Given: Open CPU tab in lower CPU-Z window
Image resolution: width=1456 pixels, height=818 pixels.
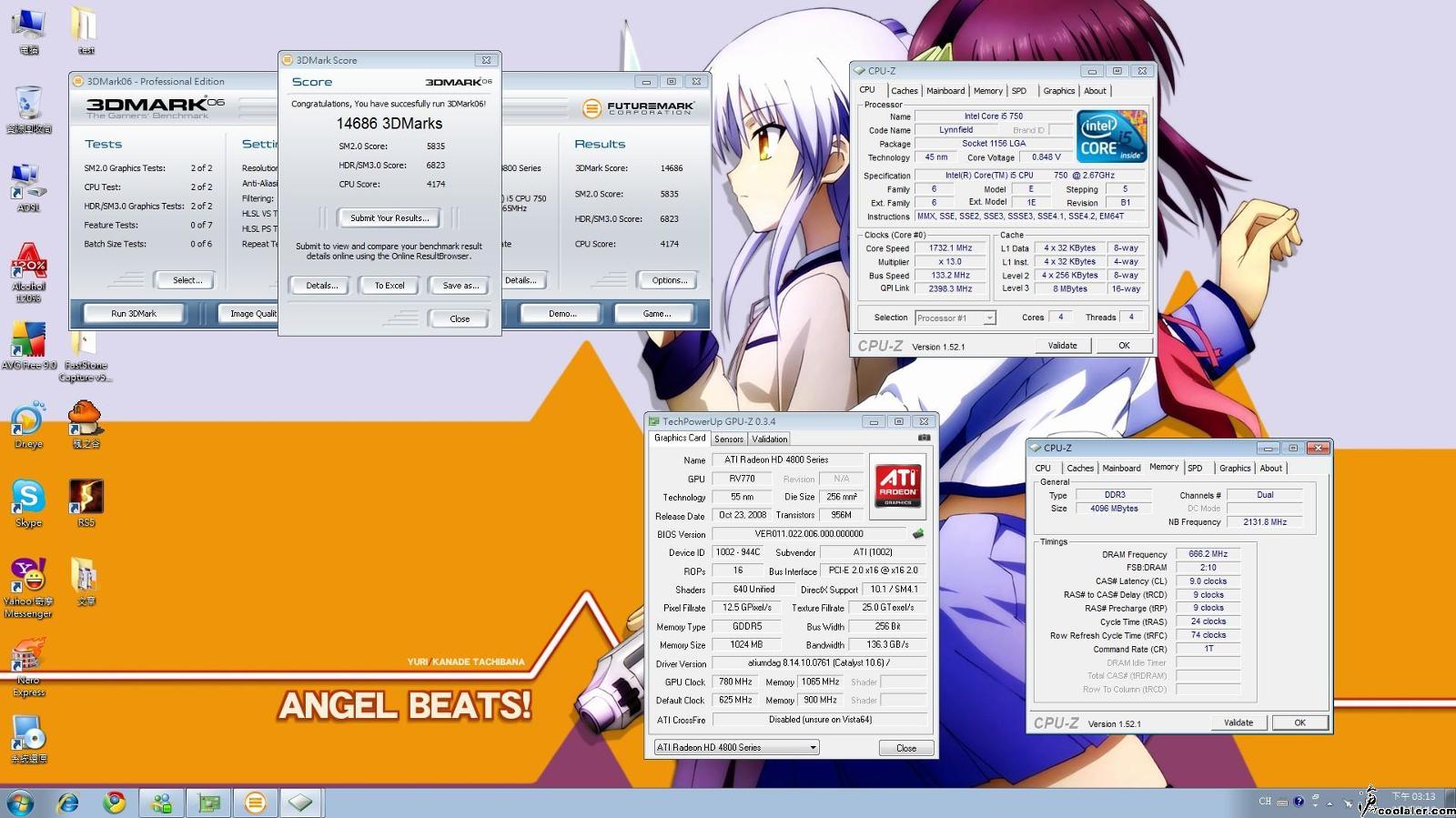Looking at the screenshot, I should pyautogui.click(x=1043, y=469).
